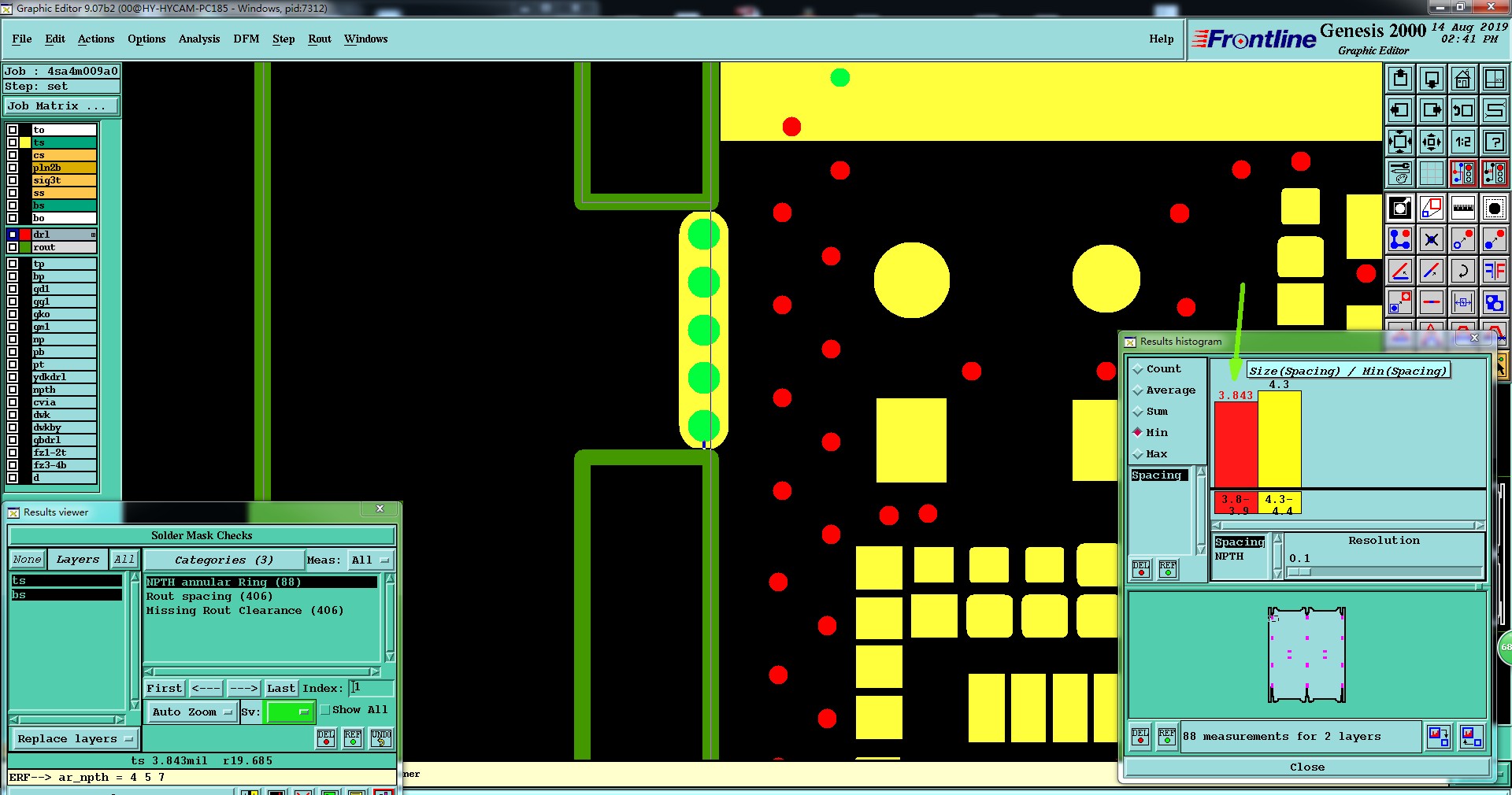Image resolution: width=1512 pixels, height=795 pixels.
Task: Click the previous view undo icon
Action: click(1463, 110)
